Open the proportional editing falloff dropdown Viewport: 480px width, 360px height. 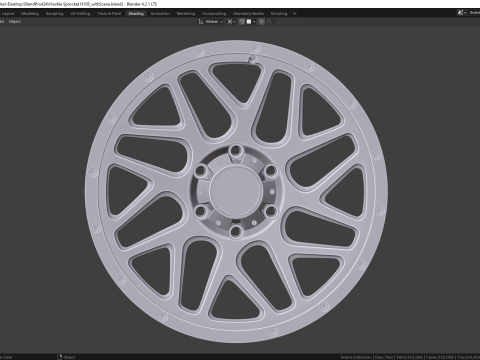click(x=270, y=22)
